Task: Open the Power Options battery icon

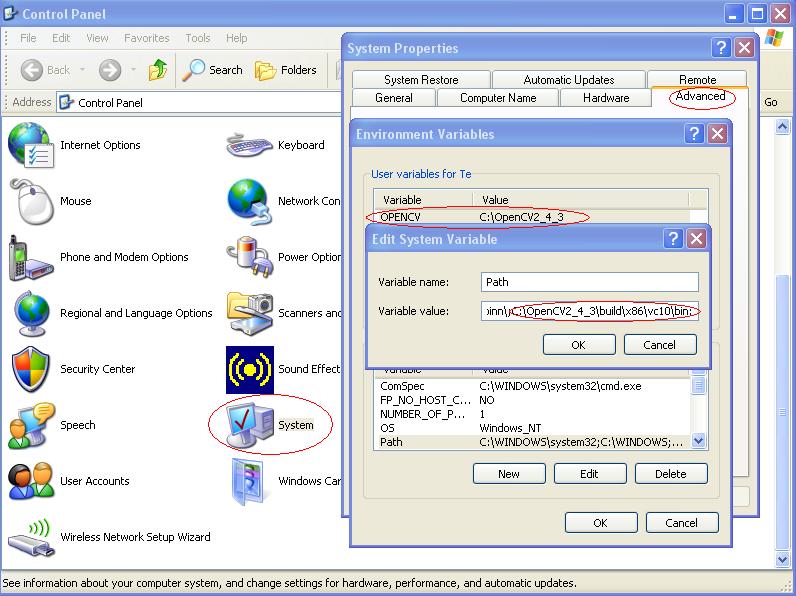Action: tap(249, 257)
